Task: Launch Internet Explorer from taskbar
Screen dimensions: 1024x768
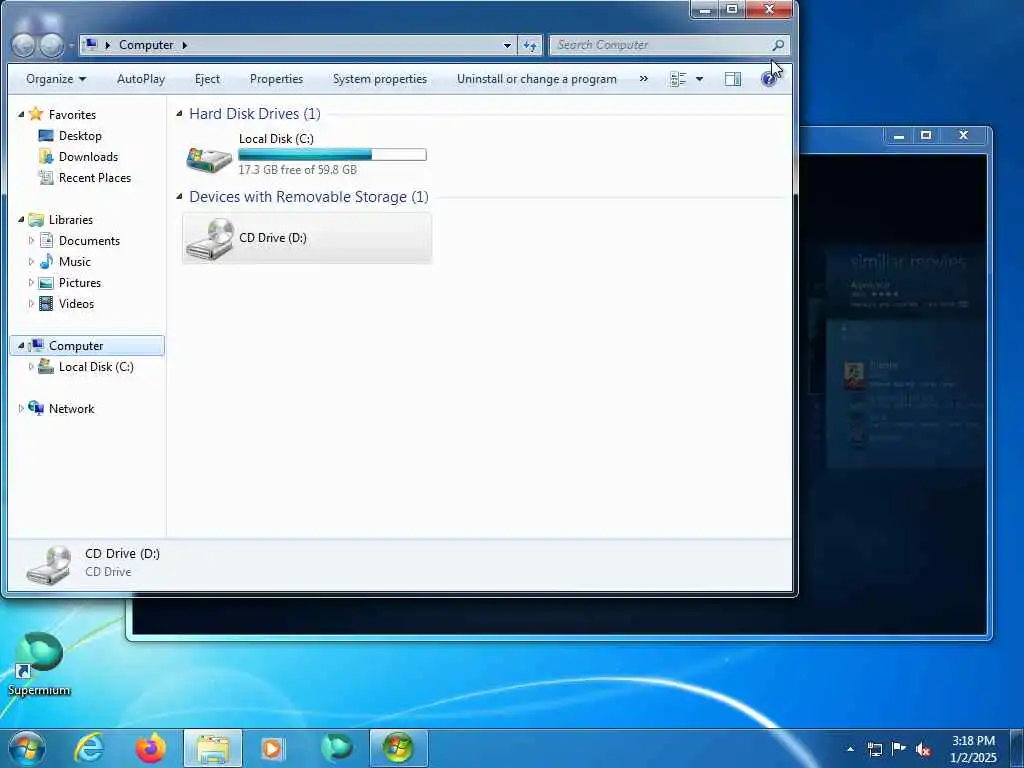Action: pyautogui.click(x=89, y=748)
